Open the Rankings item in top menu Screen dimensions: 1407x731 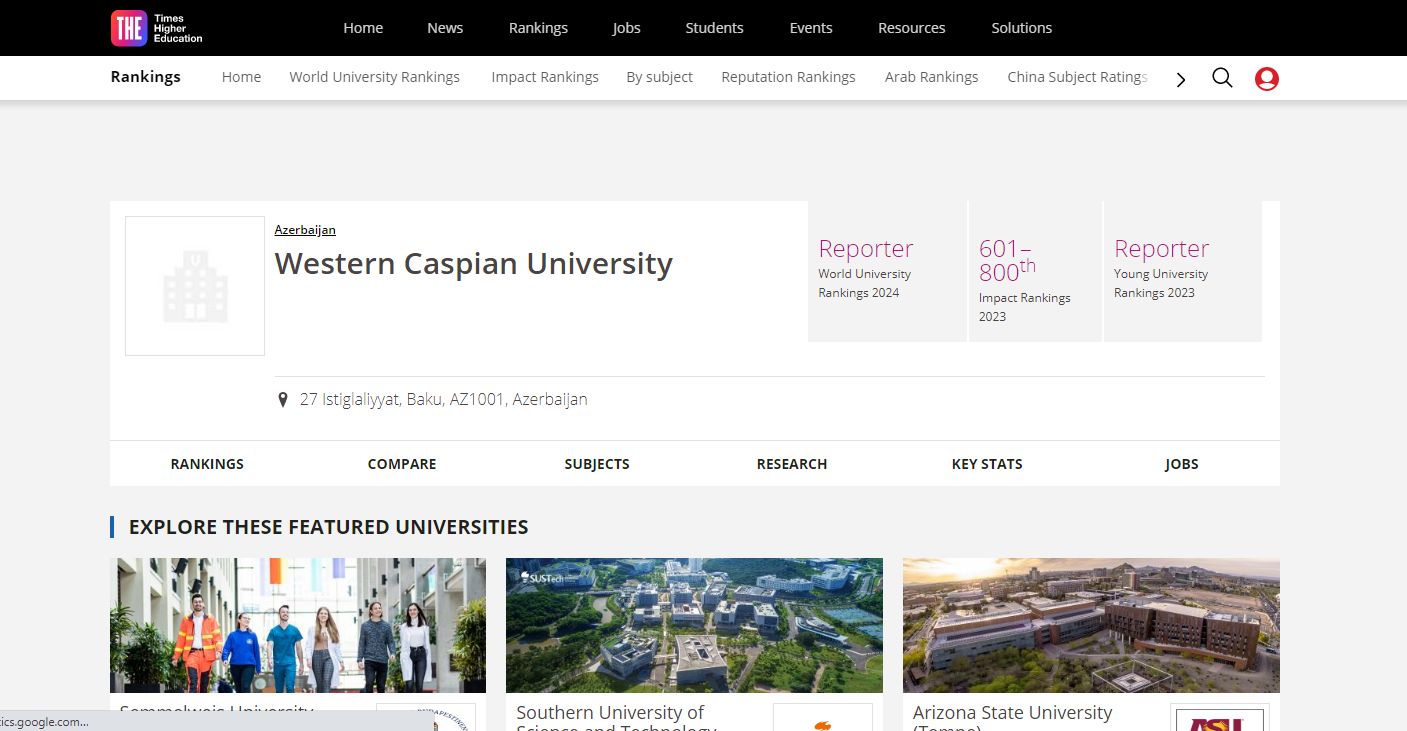point(538,28)
